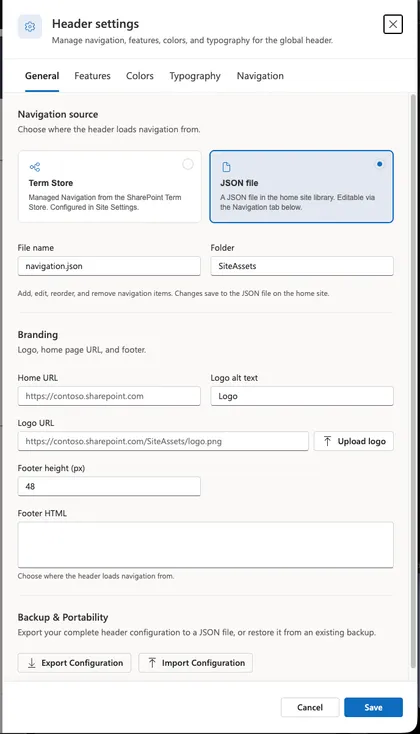Click the JSON file card title
The image size is (420, 734).
[x=239, y=183]
